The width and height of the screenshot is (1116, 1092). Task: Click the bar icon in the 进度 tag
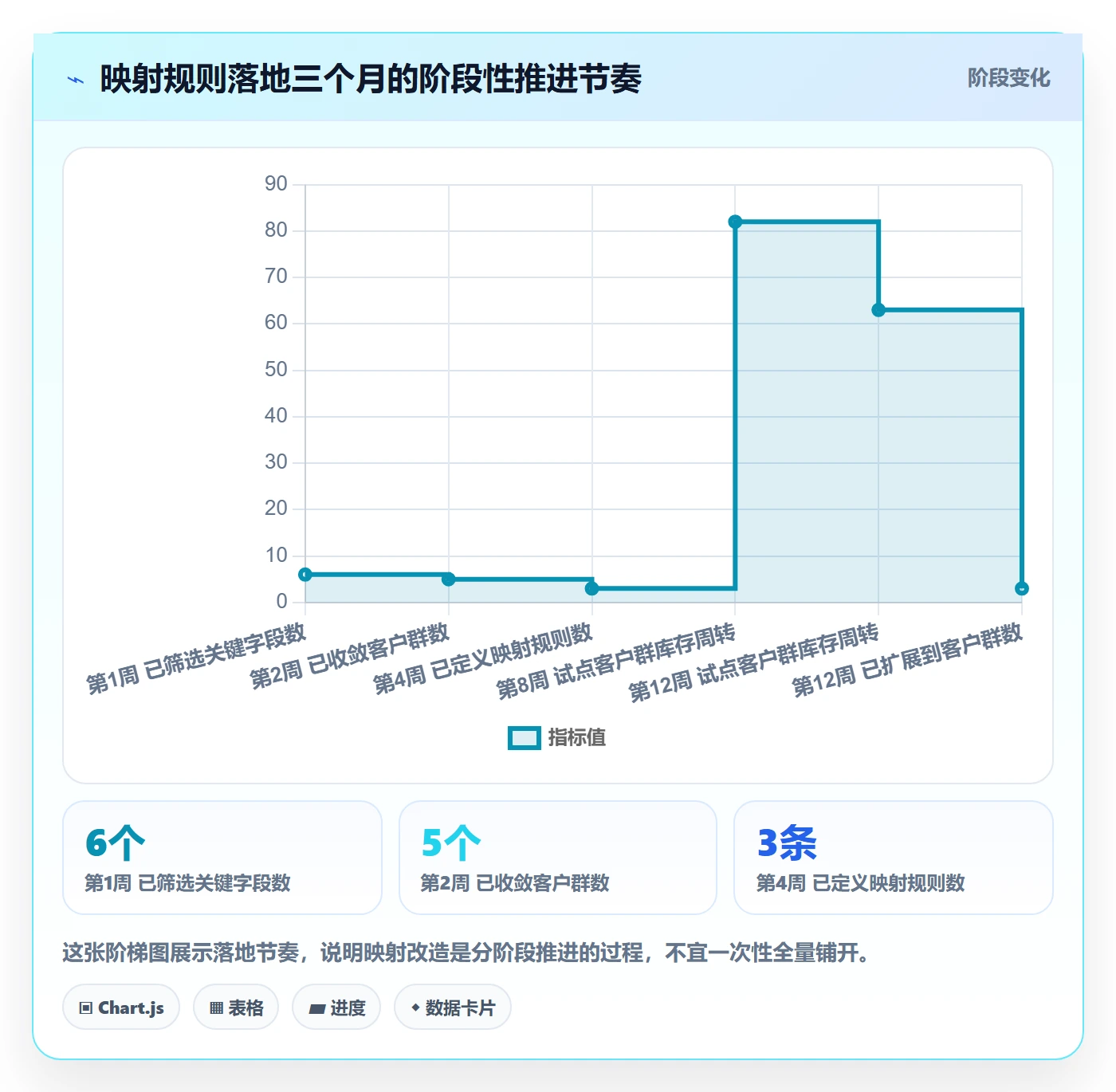[x=316, y=1009]
